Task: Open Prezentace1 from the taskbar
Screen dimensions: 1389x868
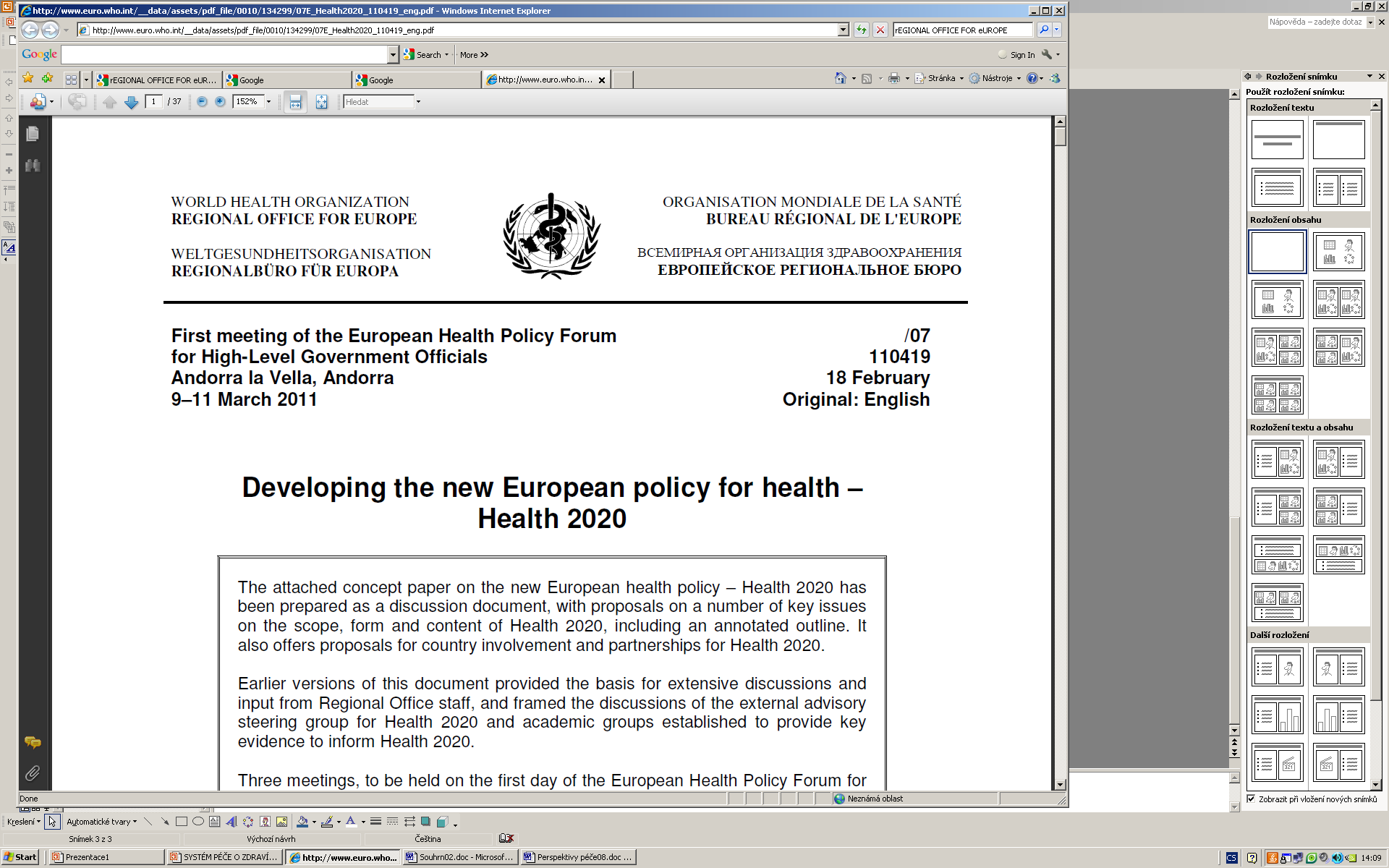Action: pos(107,857)
